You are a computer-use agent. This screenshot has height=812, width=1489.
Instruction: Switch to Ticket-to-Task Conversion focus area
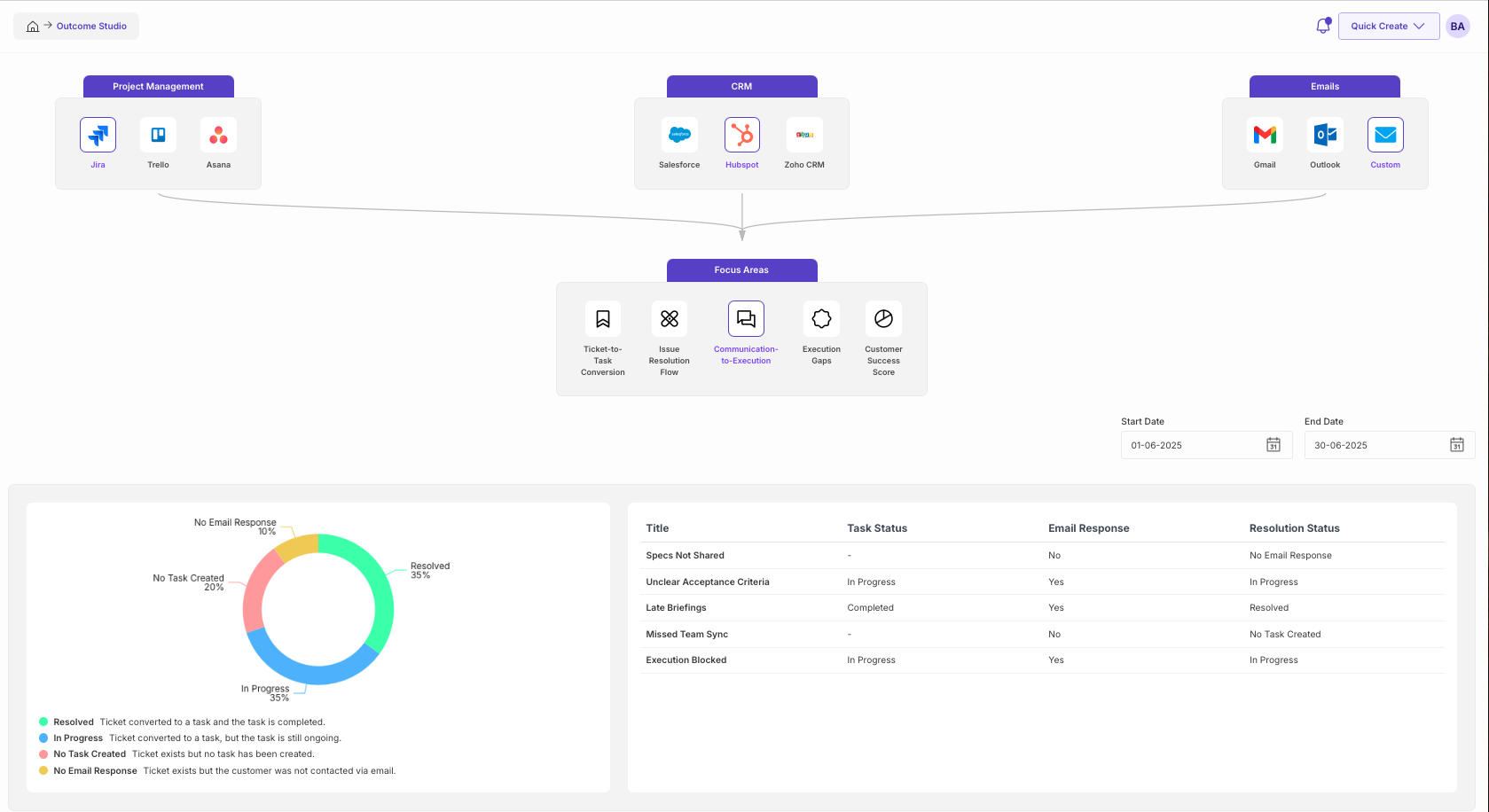point(603,319)
